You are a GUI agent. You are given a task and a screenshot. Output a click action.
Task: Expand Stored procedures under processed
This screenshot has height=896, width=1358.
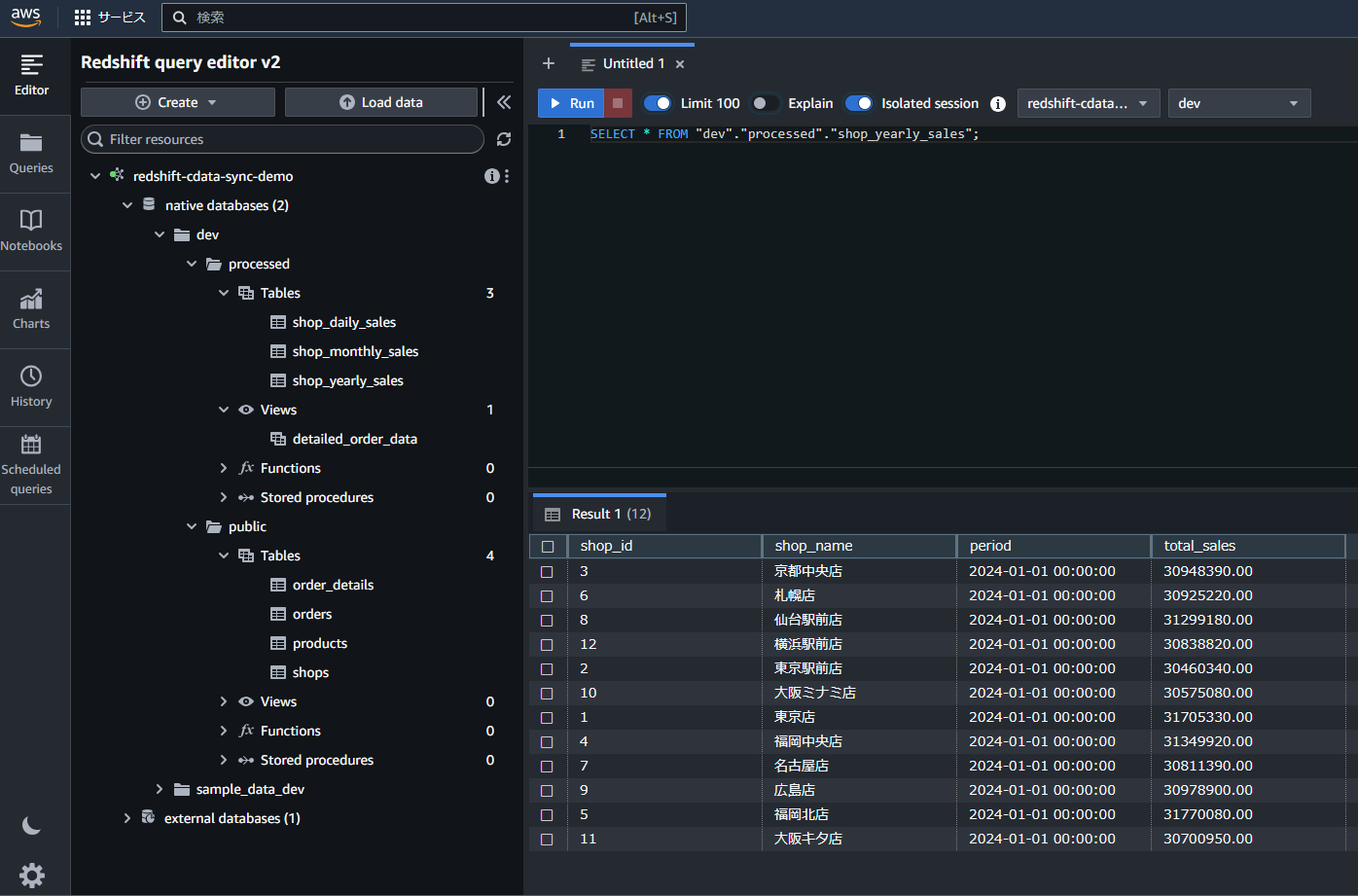coord(224,497)
